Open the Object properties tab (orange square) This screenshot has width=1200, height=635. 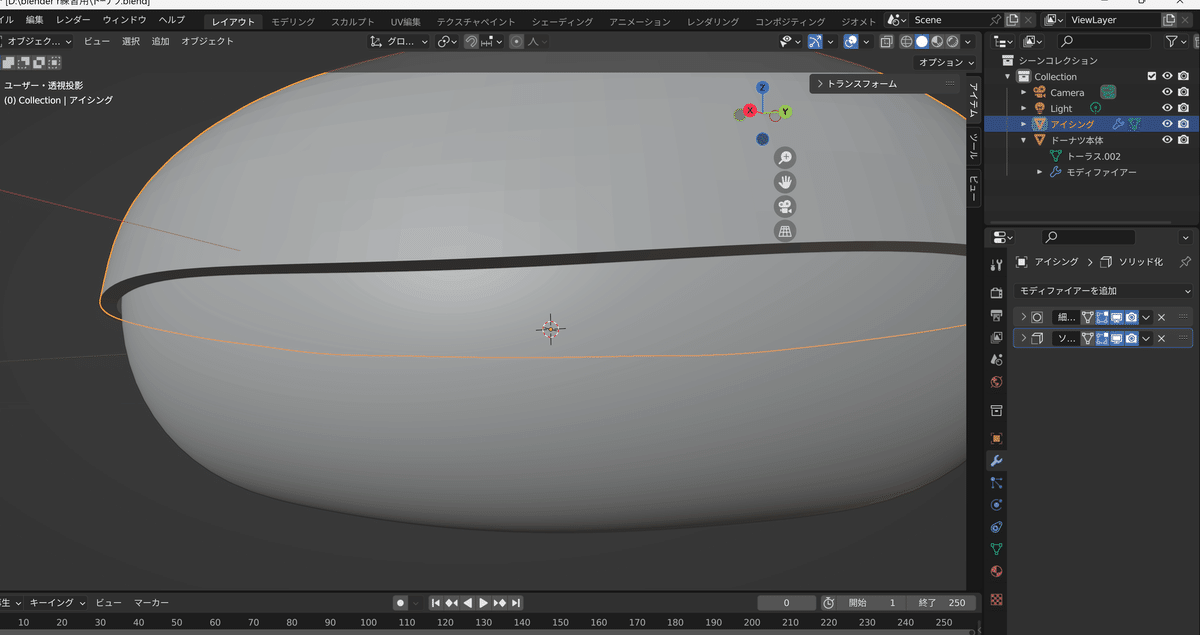point(996,439)
